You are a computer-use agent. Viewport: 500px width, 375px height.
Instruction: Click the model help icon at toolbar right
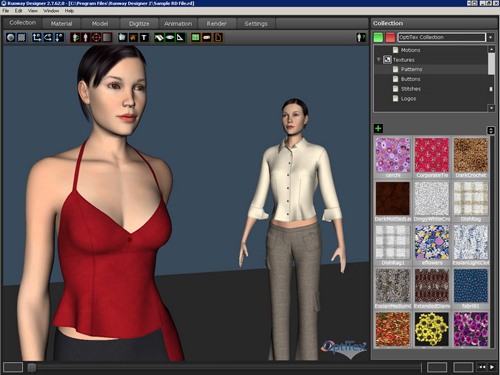pyautogui.click(x=361, y=37)
